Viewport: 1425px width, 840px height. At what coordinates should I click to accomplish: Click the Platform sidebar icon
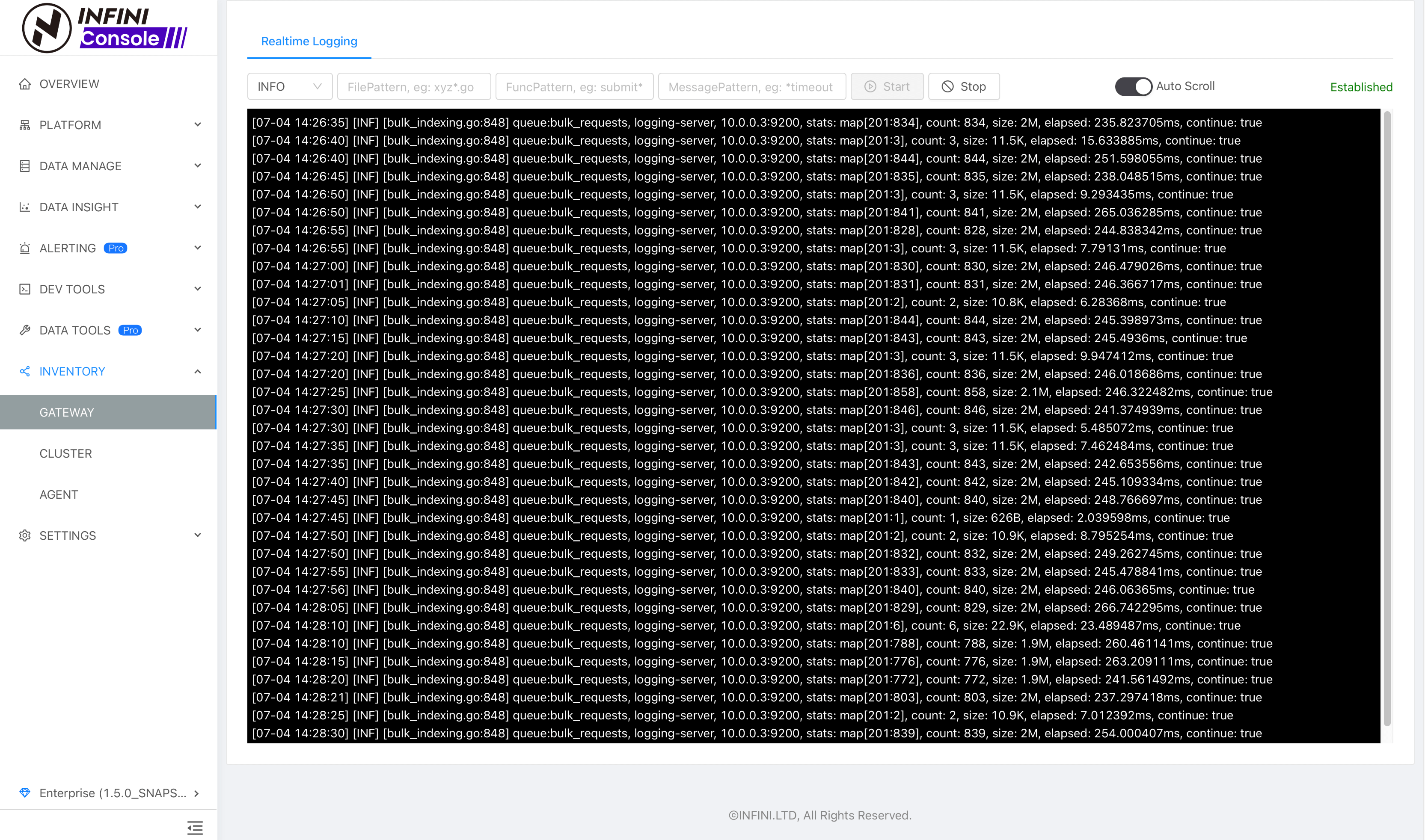pos(25,125)
